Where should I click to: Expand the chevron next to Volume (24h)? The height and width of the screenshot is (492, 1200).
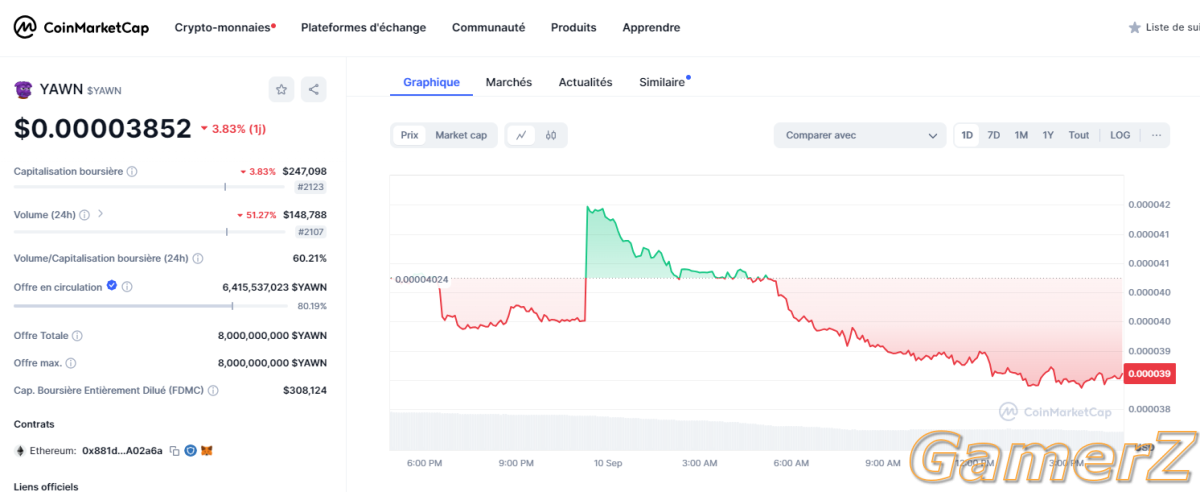click(101, 214)
